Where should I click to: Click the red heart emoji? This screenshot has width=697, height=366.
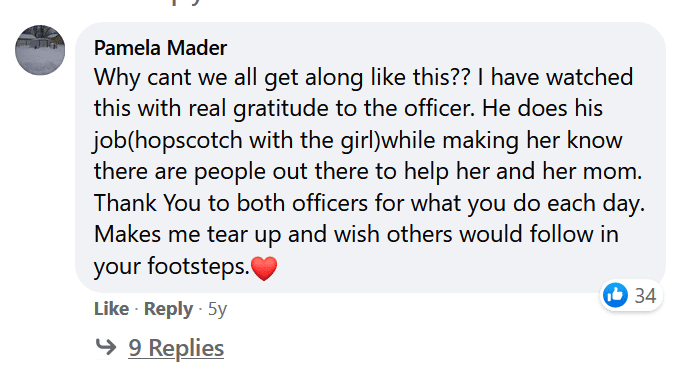[x=264, y=268]
